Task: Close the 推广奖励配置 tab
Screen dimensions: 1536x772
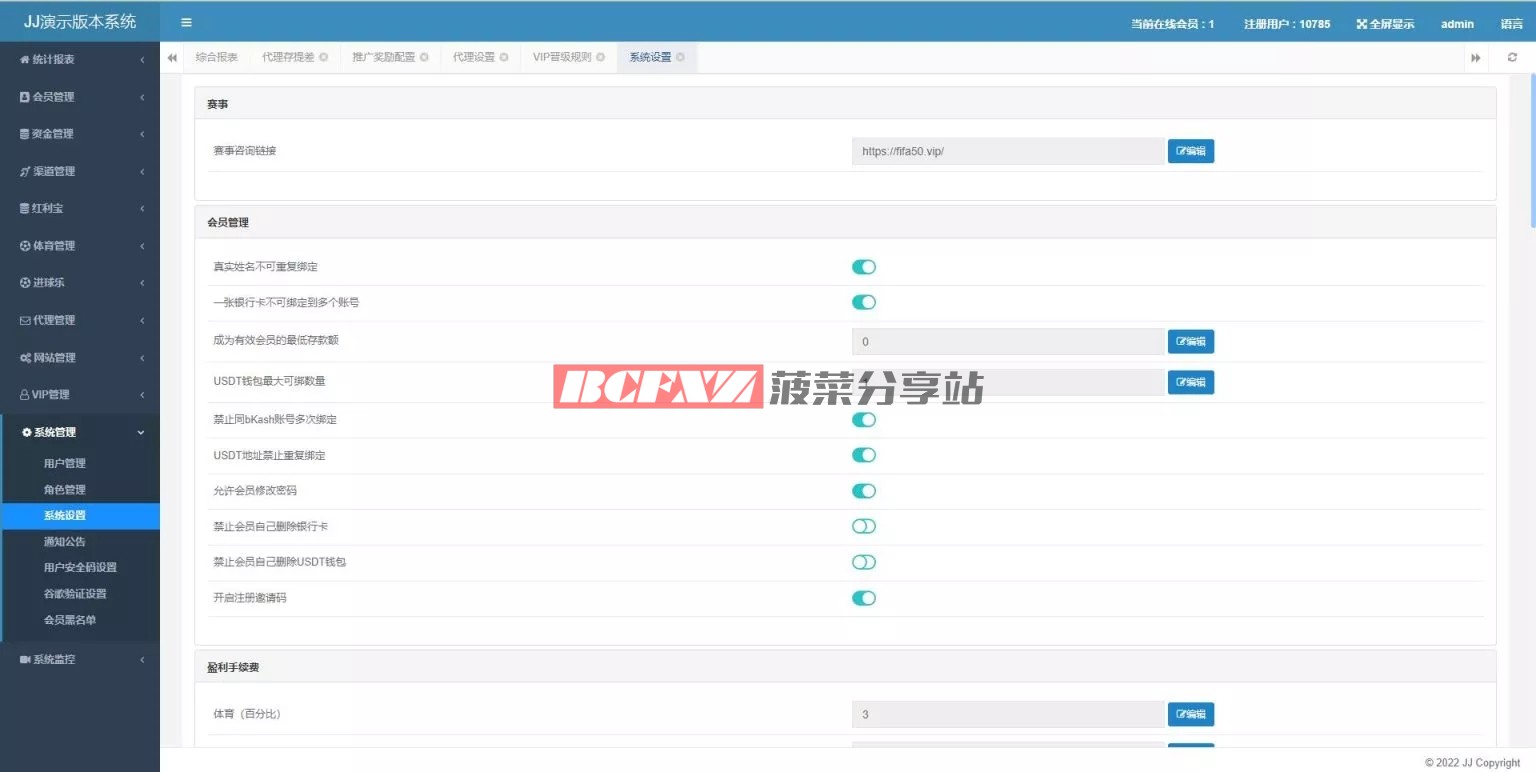Action: (424, 57)
